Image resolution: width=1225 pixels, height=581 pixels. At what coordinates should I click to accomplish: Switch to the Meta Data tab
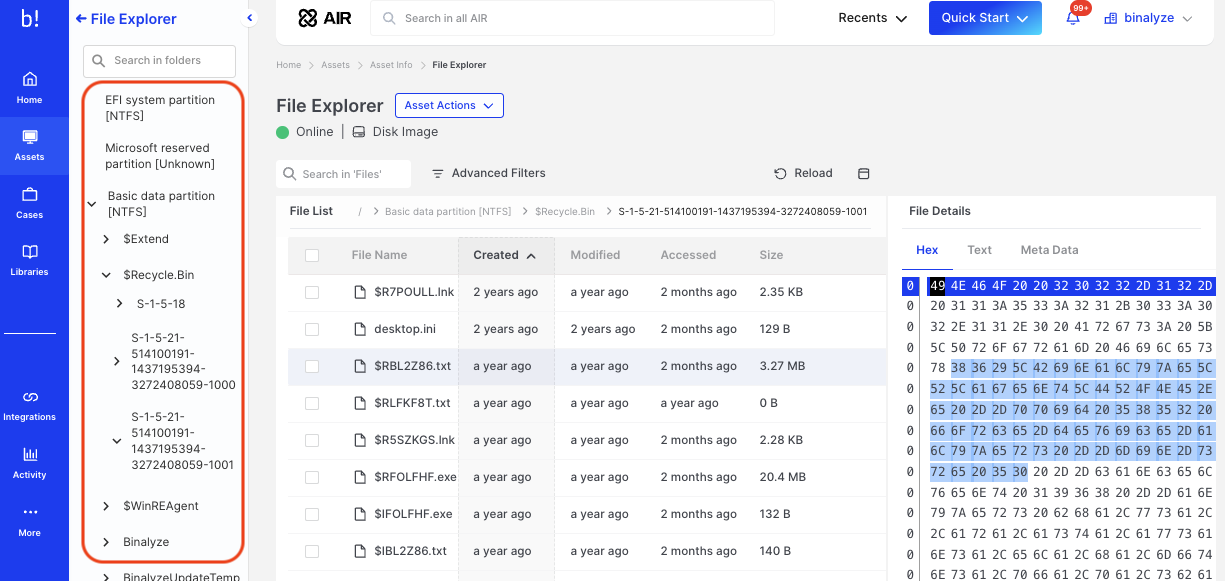[1049, 250]
